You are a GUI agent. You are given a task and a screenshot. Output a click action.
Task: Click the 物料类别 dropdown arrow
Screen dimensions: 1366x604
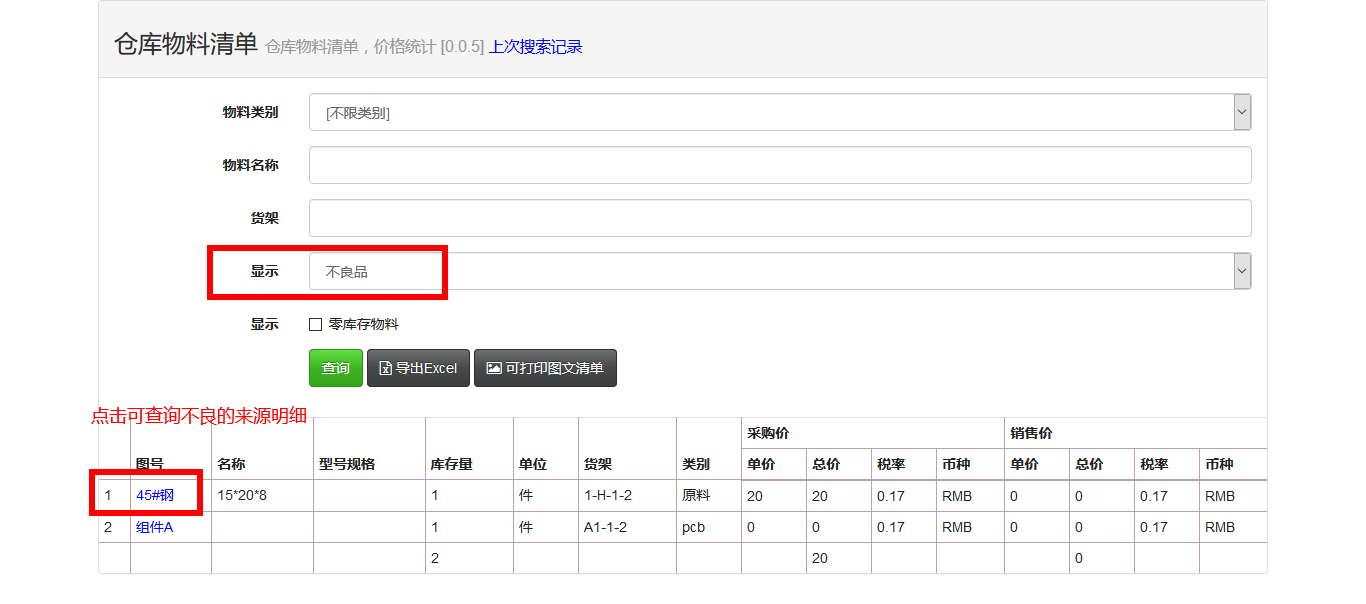click(1242, 113)
